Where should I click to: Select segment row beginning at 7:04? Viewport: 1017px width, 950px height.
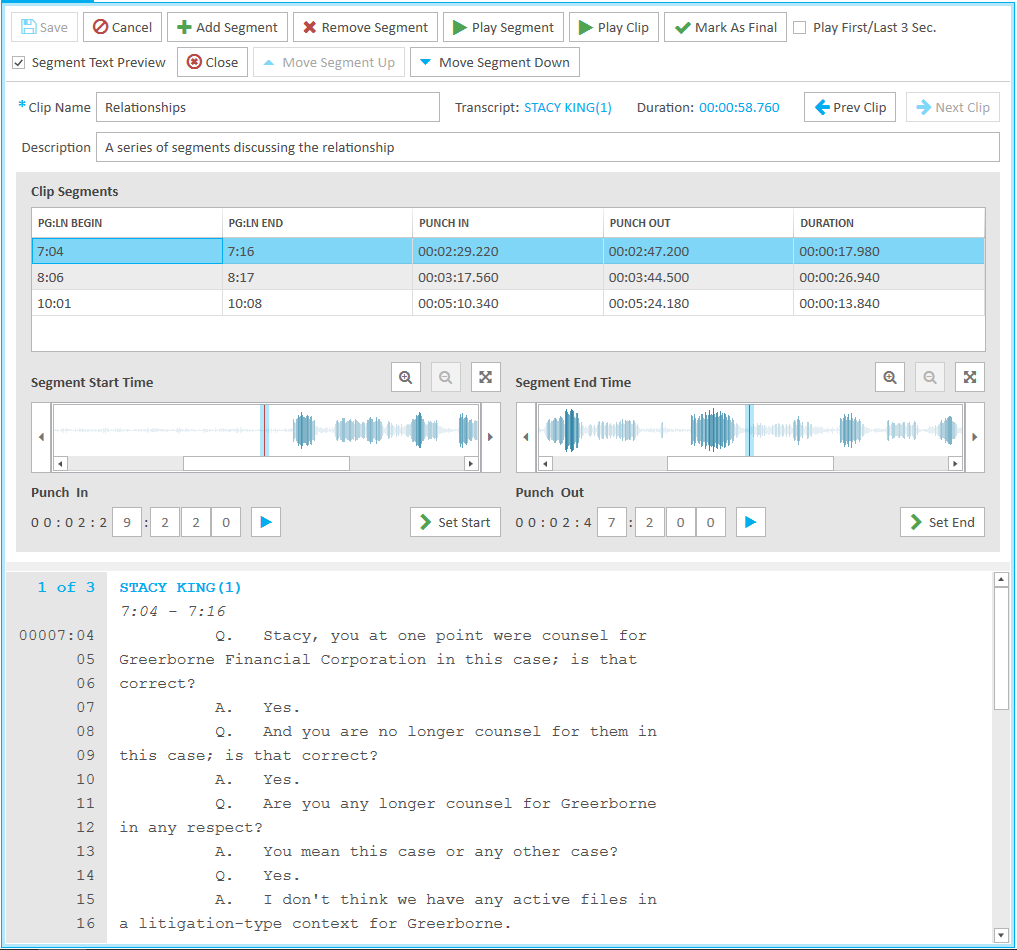pos(508,251)
